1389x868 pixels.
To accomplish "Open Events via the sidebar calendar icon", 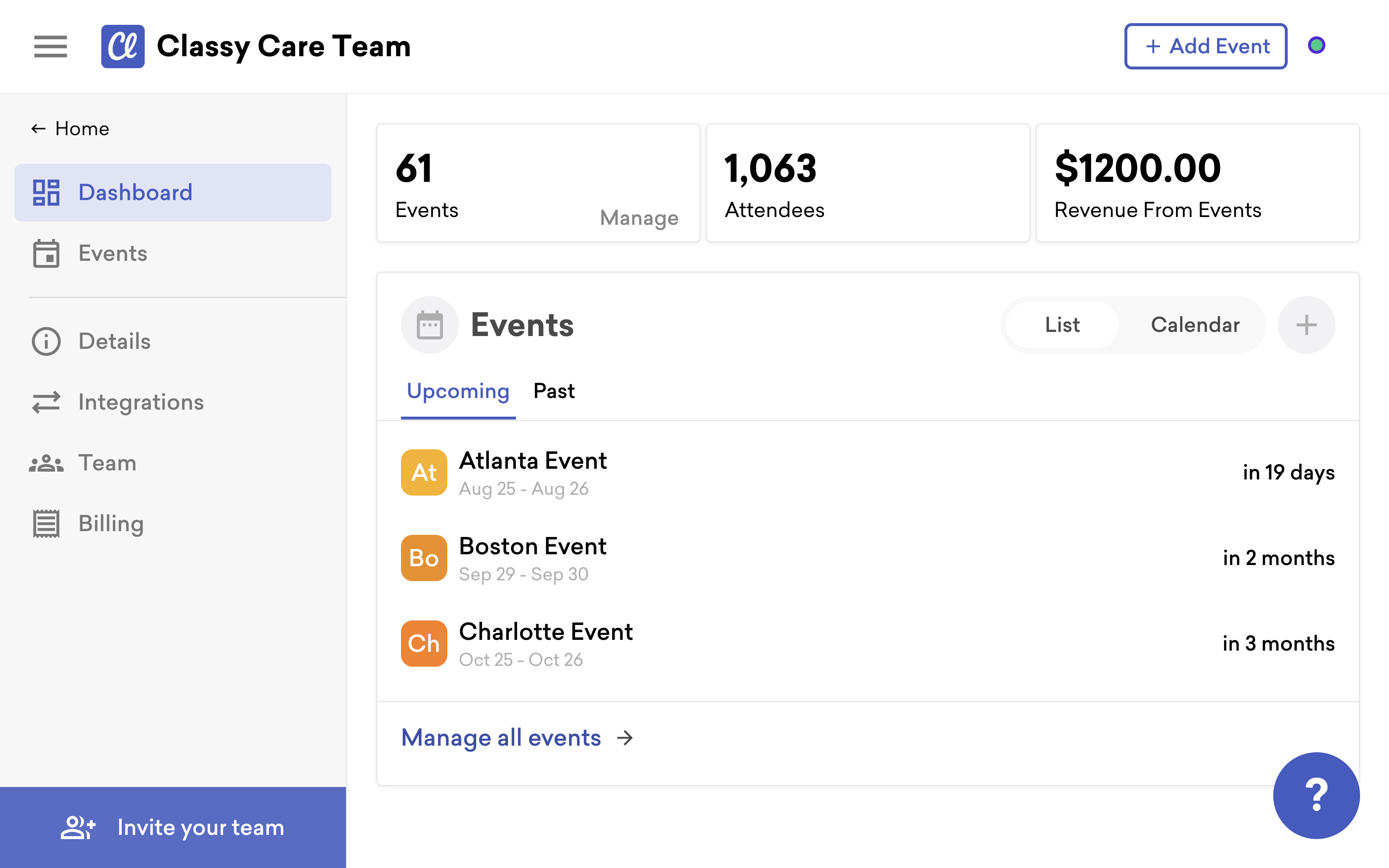I will click(x=46, y=253).
